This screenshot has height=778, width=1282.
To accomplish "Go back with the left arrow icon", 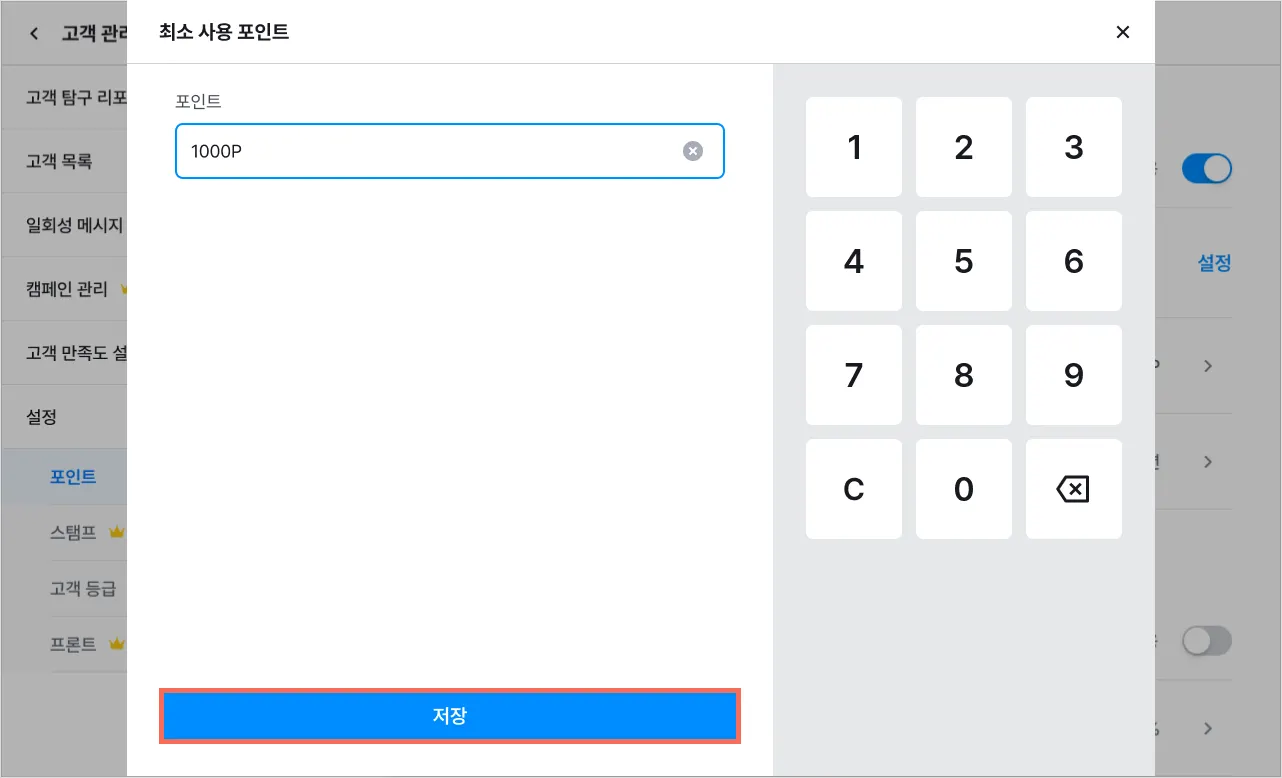I will tap(34, 33).
